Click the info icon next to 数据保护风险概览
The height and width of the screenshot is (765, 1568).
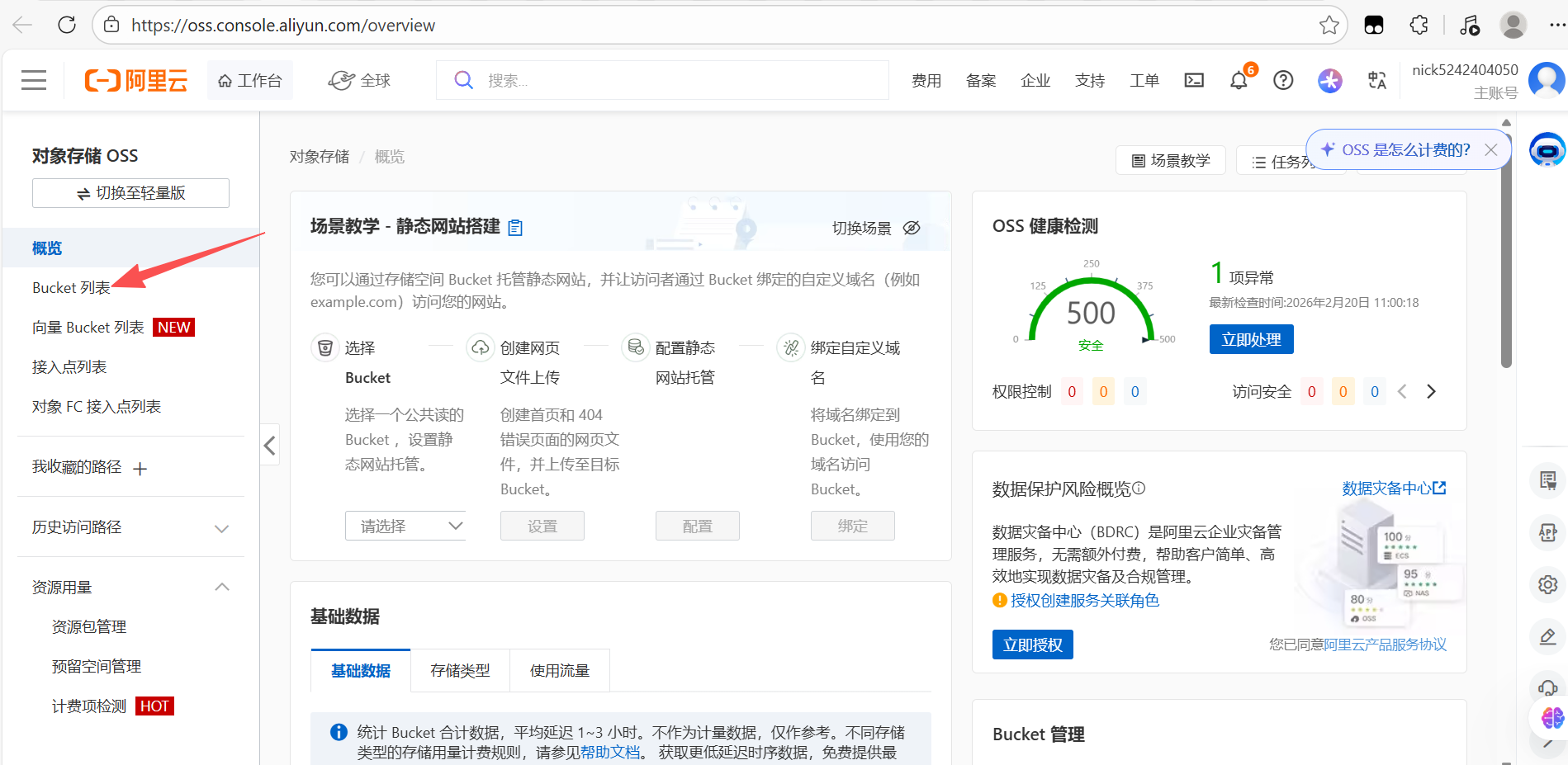[x=1139, y=489]
